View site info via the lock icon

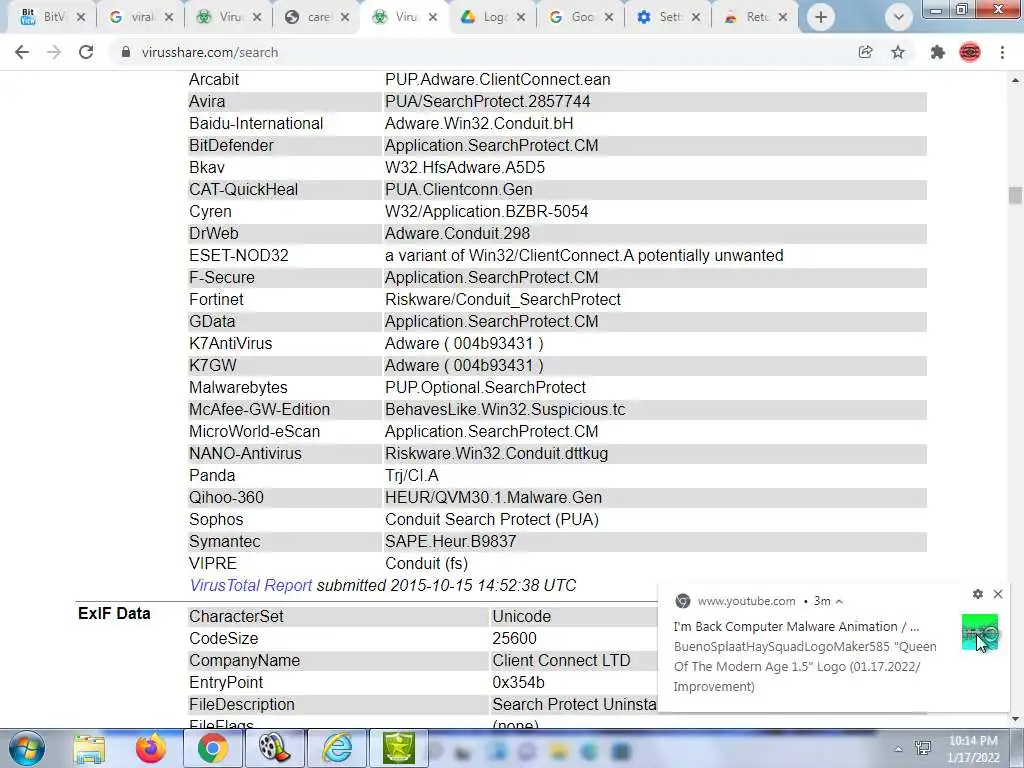(125, 52)
